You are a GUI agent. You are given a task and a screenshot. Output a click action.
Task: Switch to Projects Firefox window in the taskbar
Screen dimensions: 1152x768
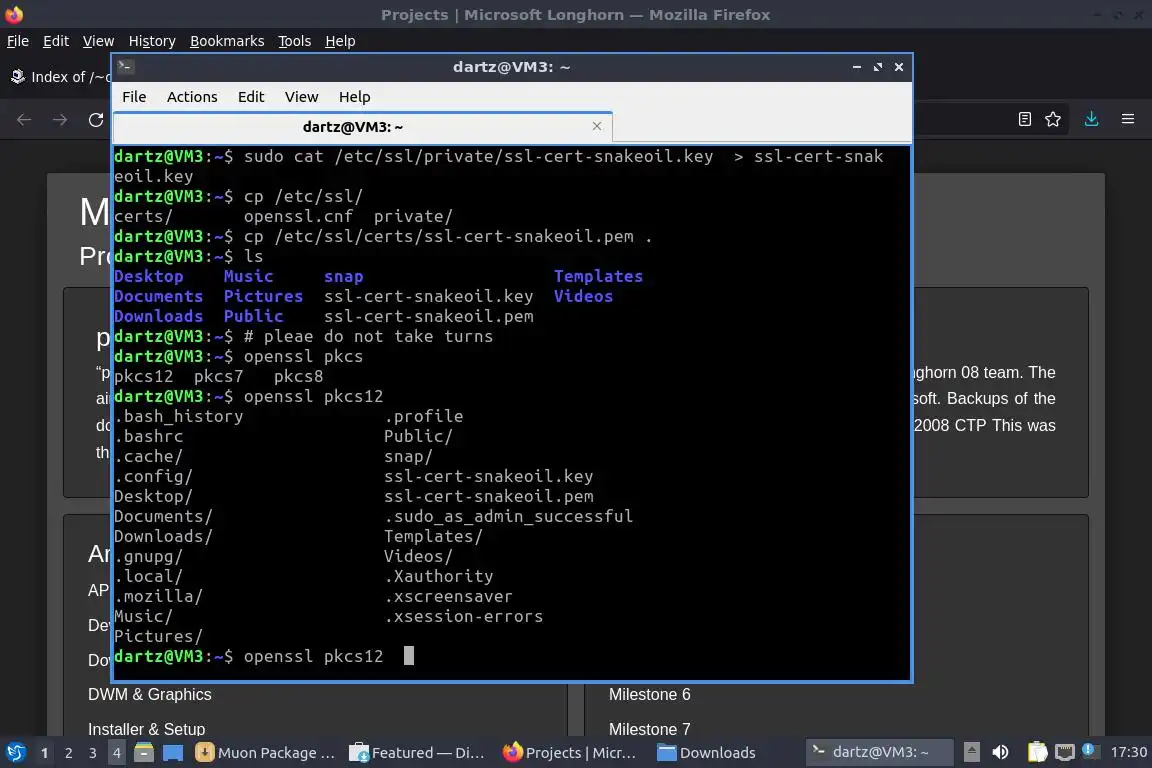[570, 753]
